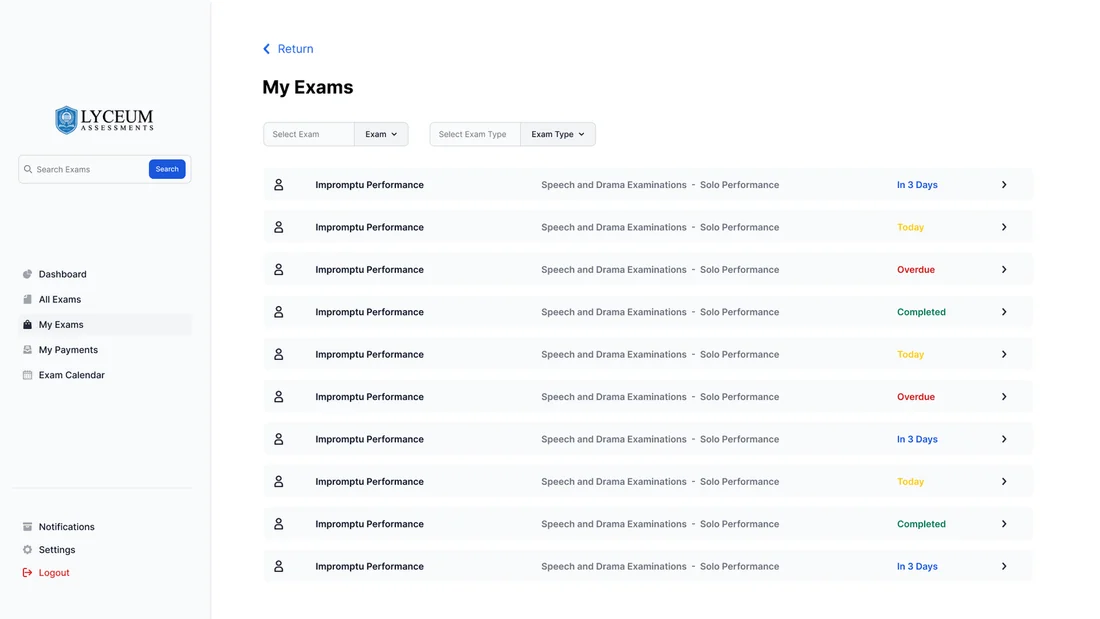This screenshot has width=1100, height=619.
Task: Click the magnifier icon in Search Exams
Action: pyautogui.click(x=28, y=169)
